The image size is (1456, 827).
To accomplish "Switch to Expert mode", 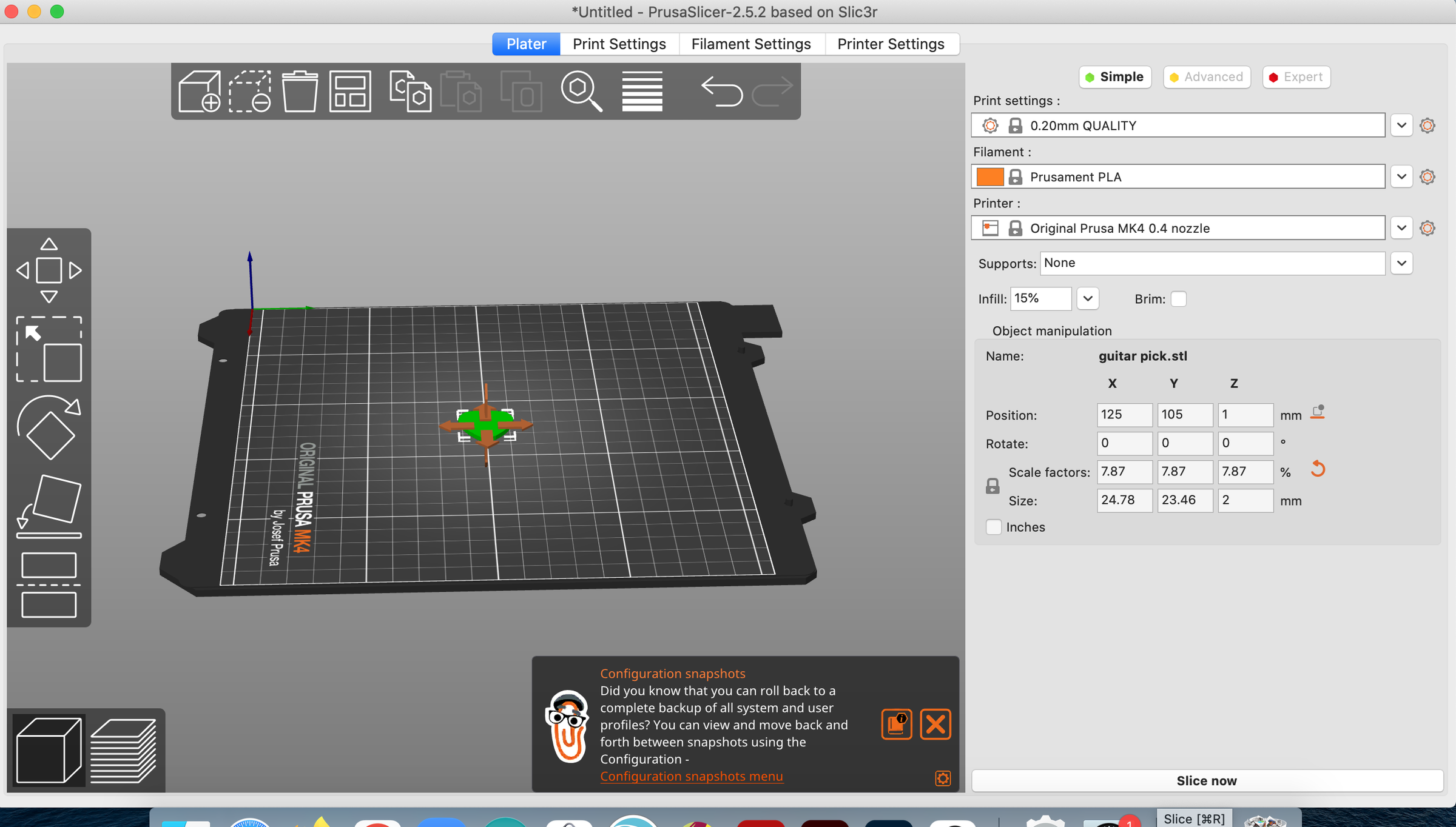I will coord(1296,77).
